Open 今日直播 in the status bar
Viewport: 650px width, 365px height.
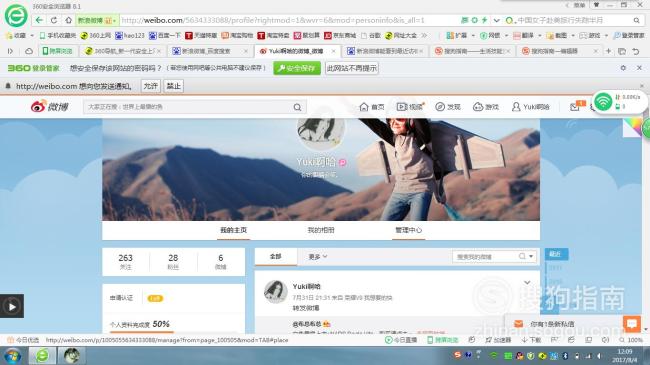click(401, 340)
